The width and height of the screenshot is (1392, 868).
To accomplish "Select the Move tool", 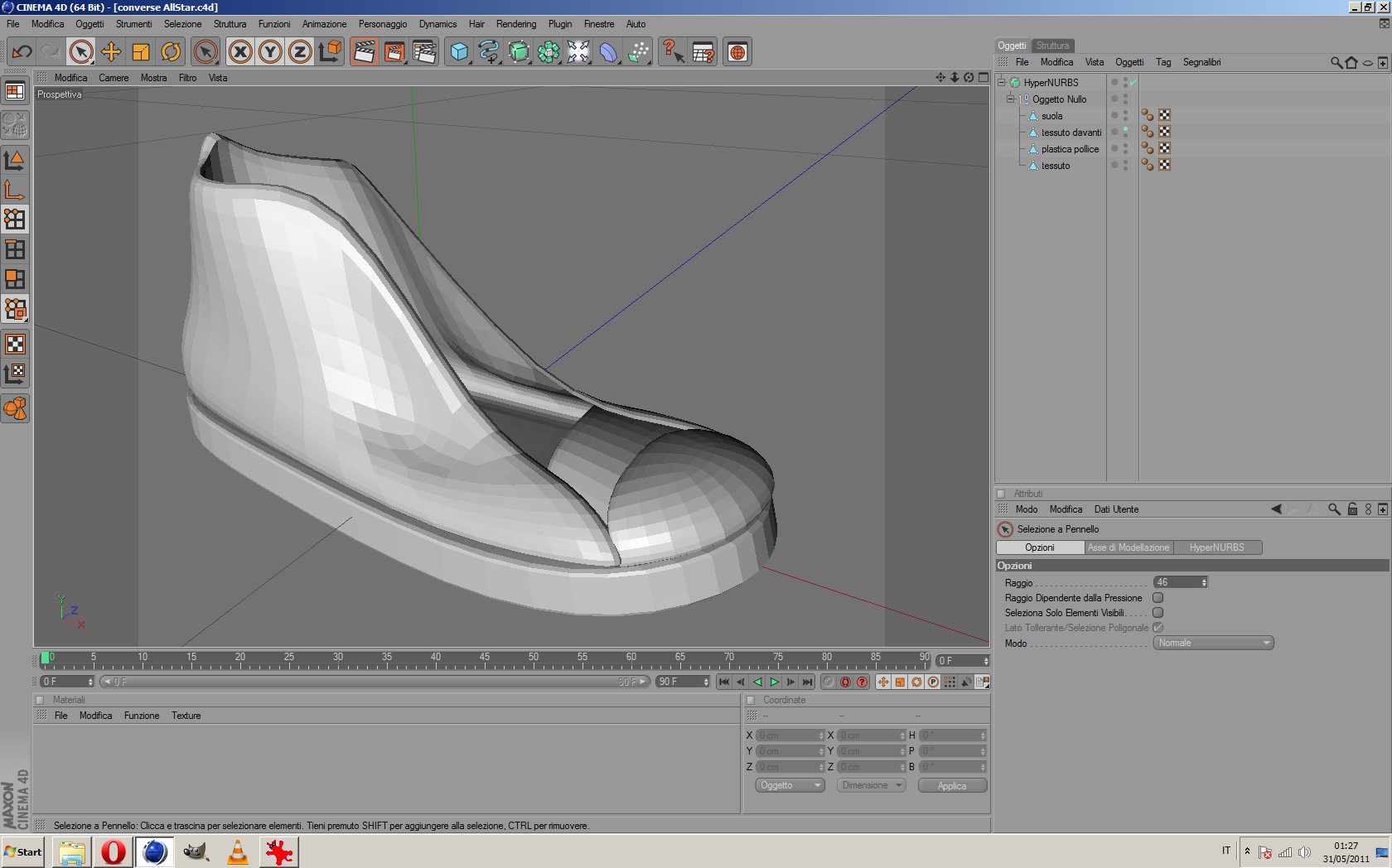I will click(111, 52).
